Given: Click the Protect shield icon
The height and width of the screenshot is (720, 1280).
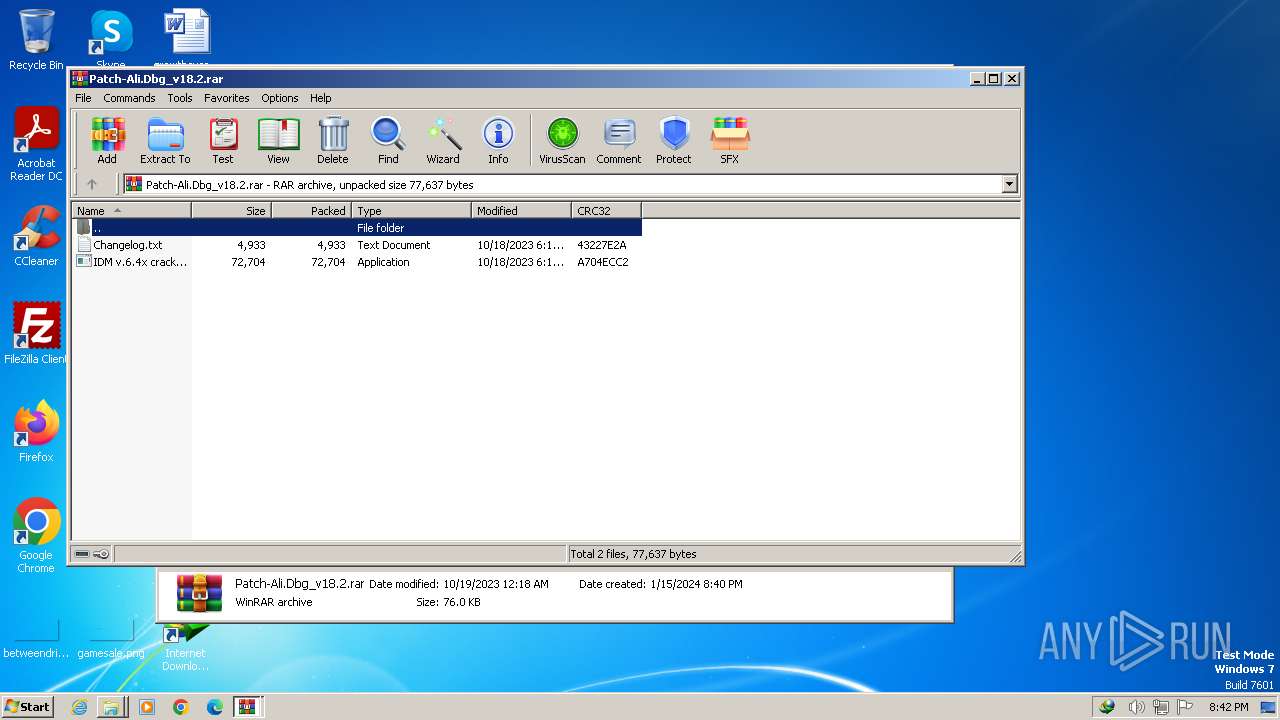Looking at the screenshot, I should click(x=674, y=140).
